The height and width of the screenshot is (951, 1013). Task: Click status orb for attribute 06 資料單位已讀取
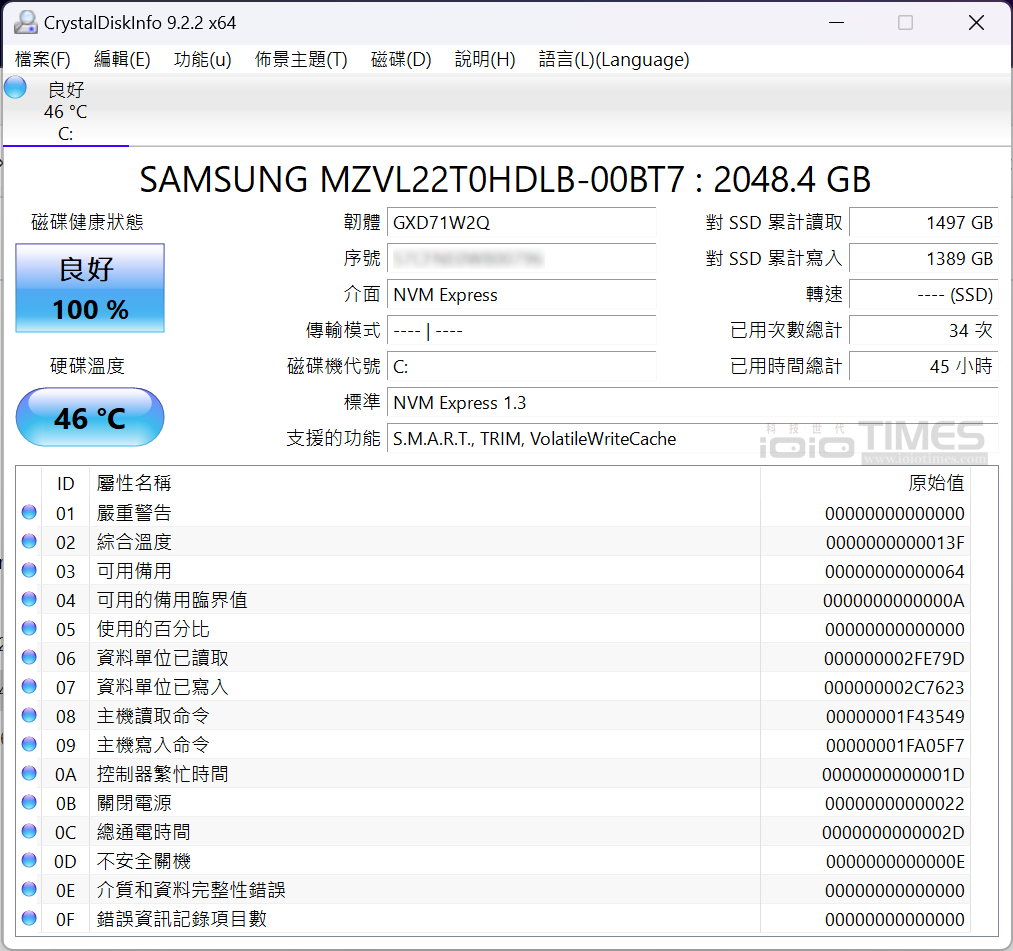(29, 658)
